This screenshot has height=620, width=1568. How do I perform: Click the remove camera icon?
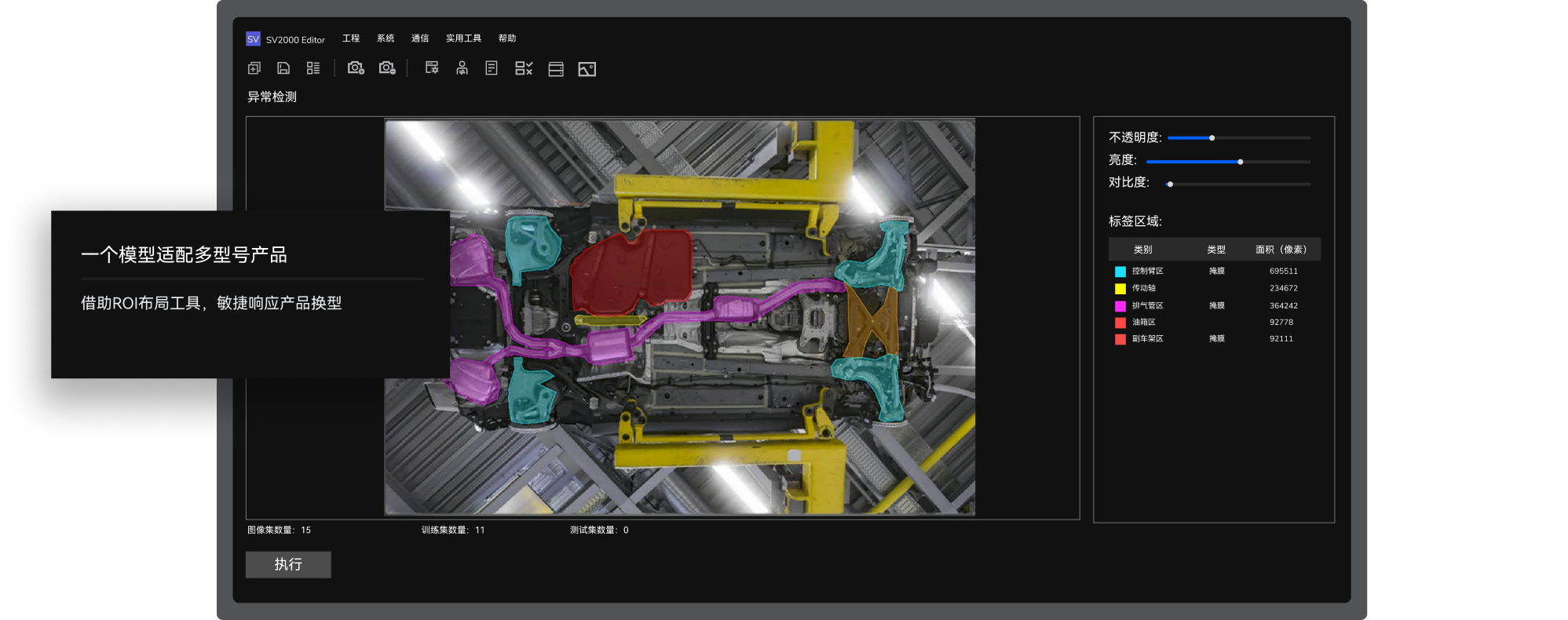[x=387, y=68]
